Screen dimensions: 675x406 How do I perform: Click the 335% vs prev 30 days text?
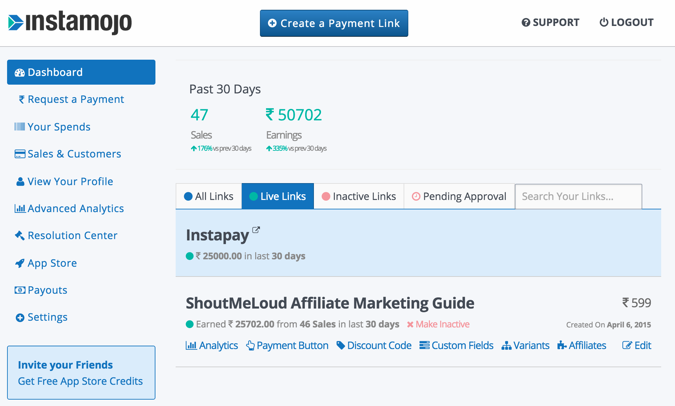(x=296, y=149)
